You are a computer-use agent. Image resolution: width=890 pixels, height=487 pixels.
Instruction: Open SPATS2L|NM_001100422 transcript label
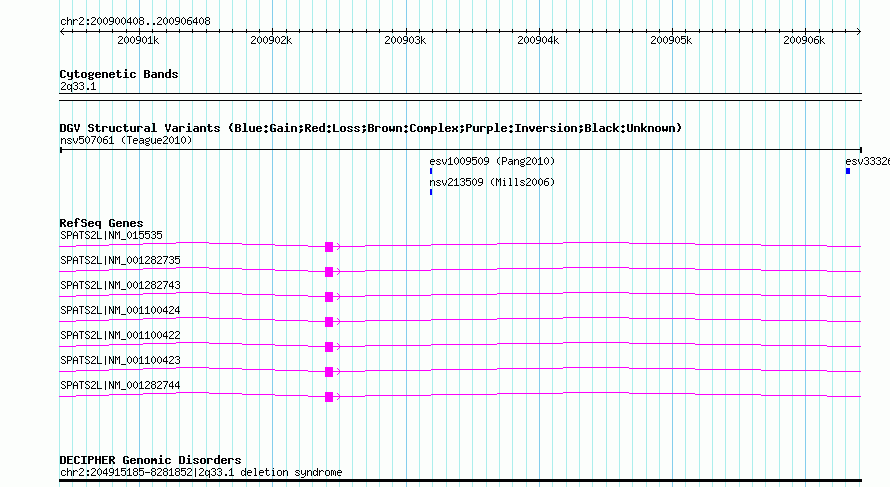coord(120,335)
